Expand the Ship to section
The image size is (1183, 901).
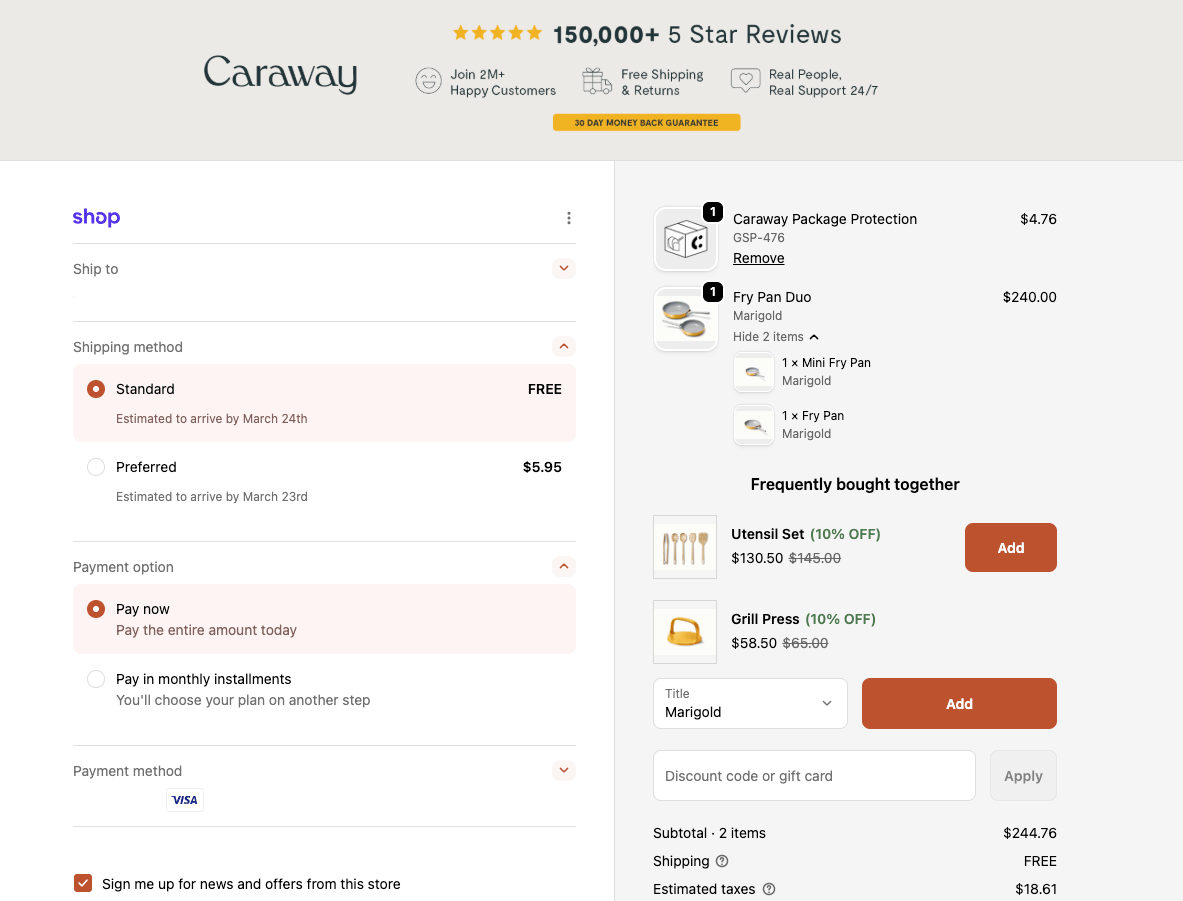coord(564,269)
